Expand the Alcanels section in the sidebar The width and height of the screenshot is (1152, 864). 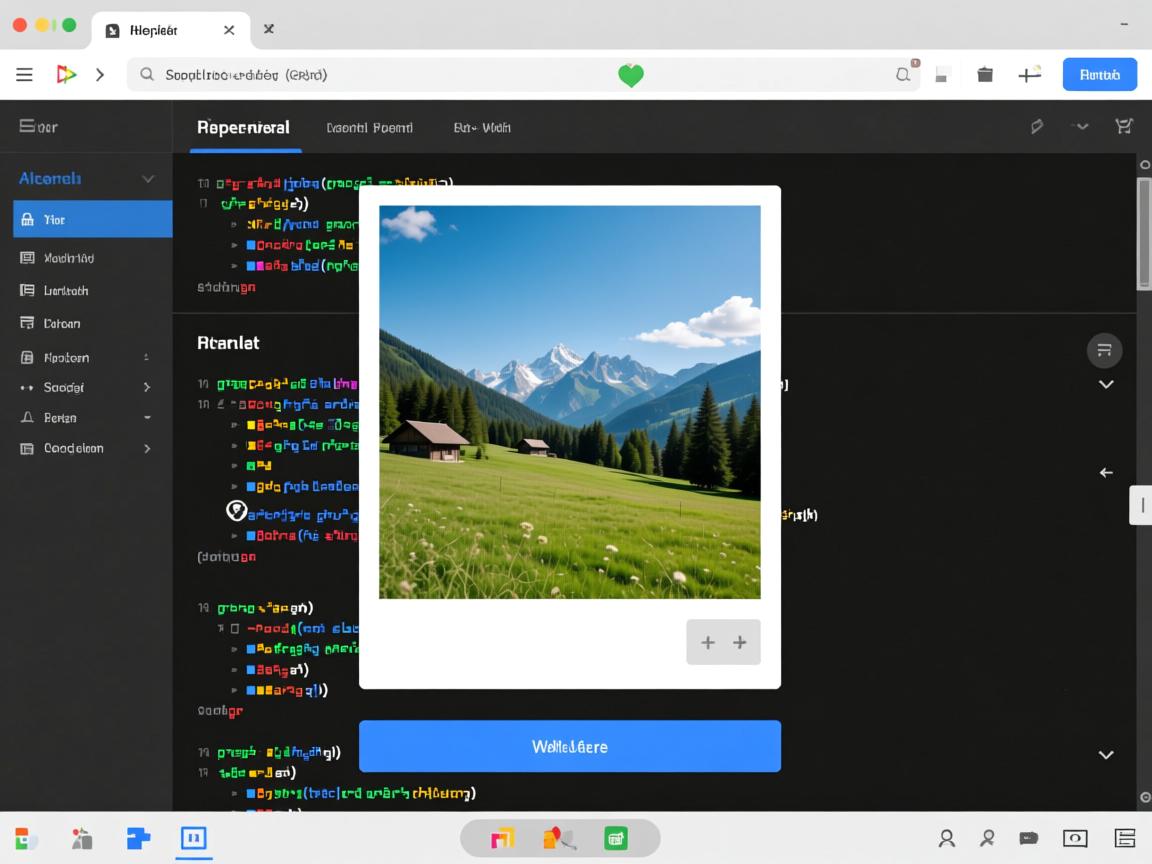pyautogui.click(x=148, y=179)
